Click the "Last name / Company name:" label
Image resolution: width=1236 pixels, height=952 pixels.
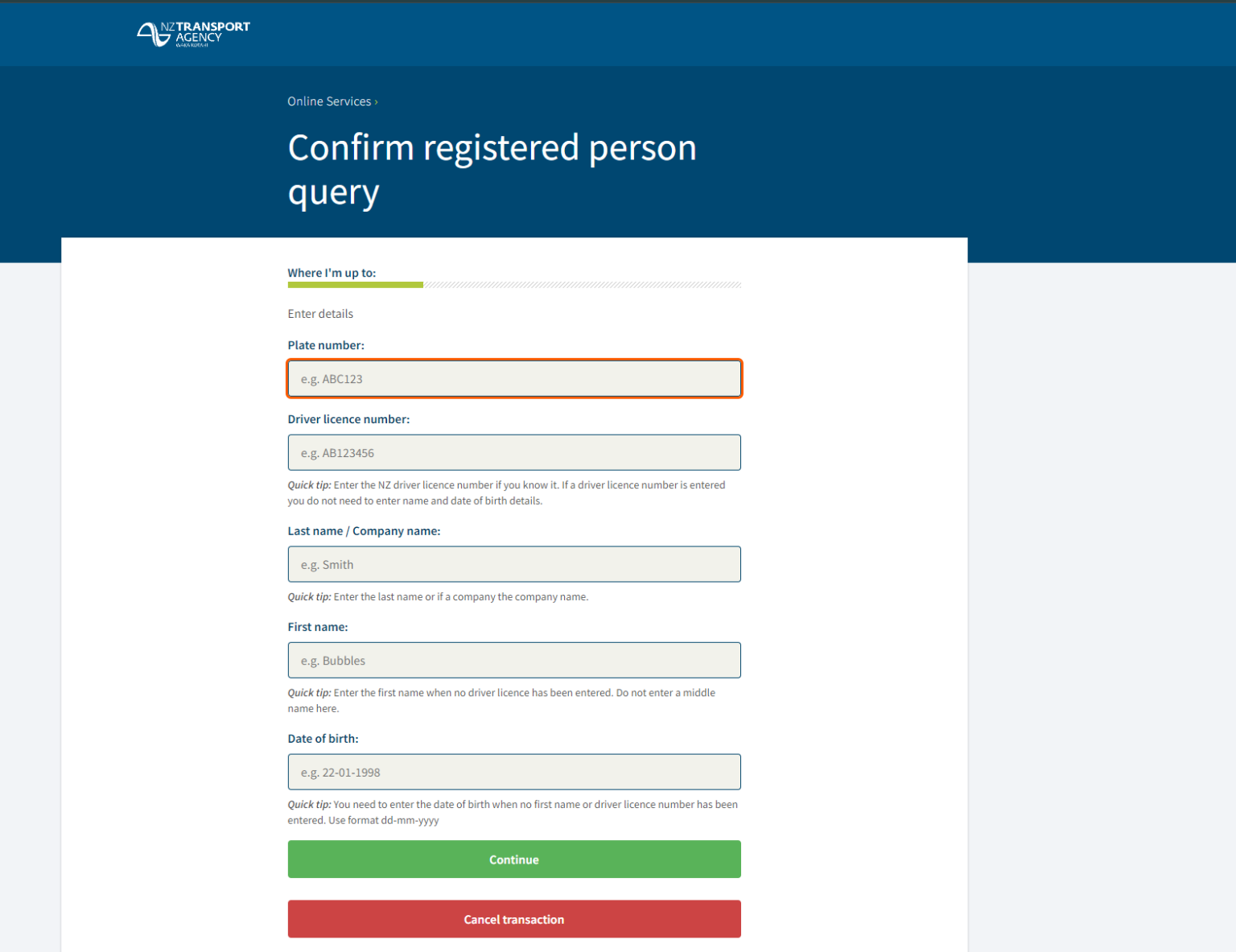pos(364,531)
